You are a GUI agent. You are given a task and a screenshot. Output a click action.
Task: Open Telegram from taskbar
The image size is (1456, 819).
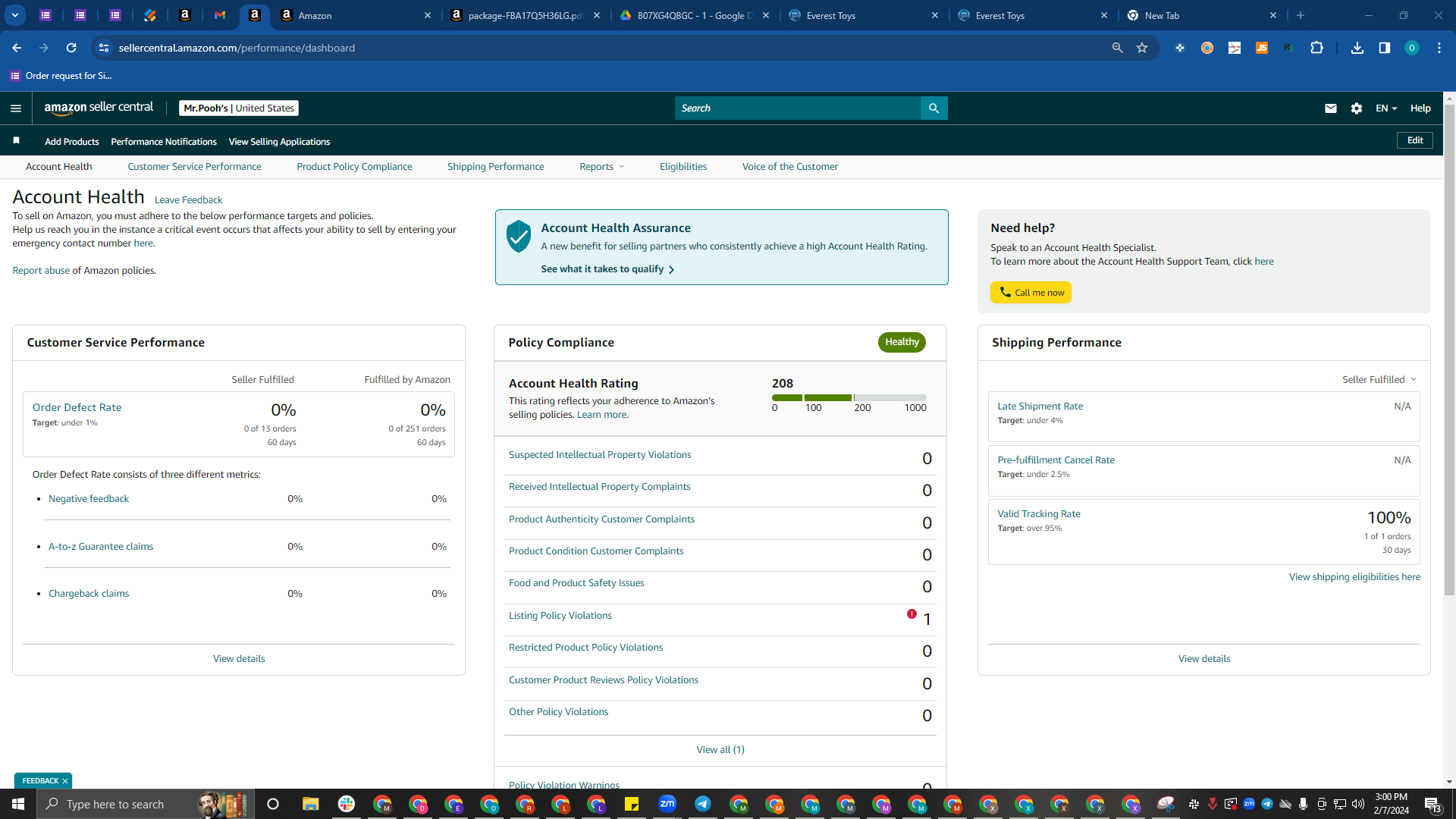703,804
